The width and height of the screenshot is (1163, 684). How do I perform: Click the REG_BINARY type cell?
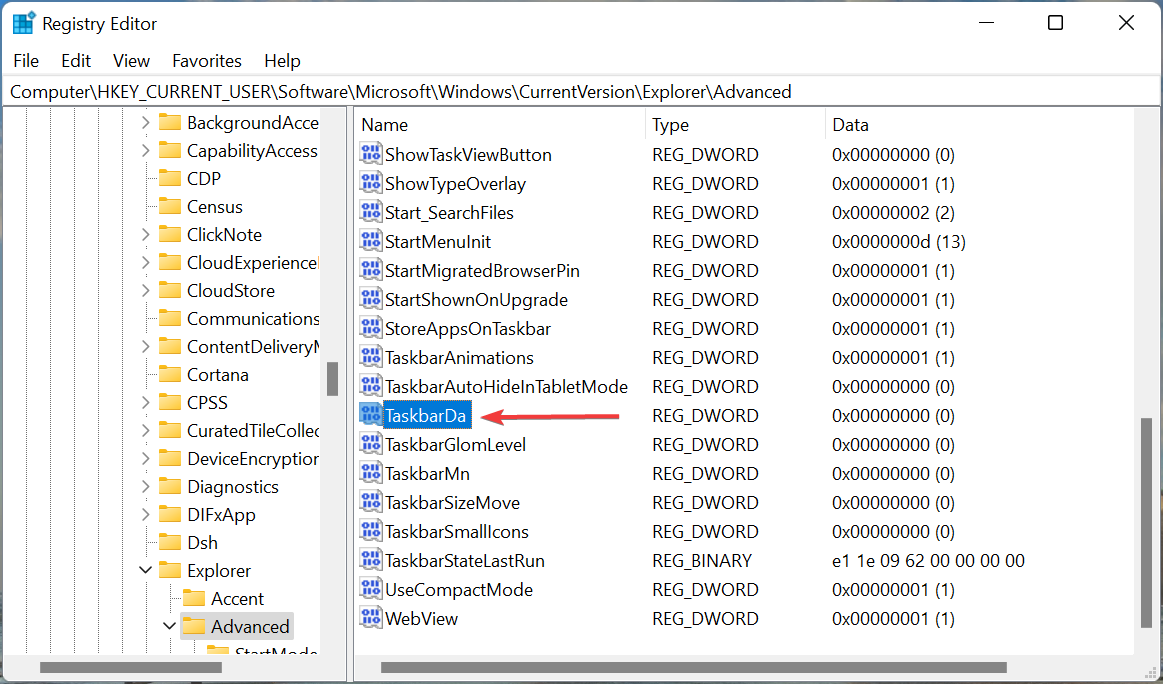coord(702,561)
